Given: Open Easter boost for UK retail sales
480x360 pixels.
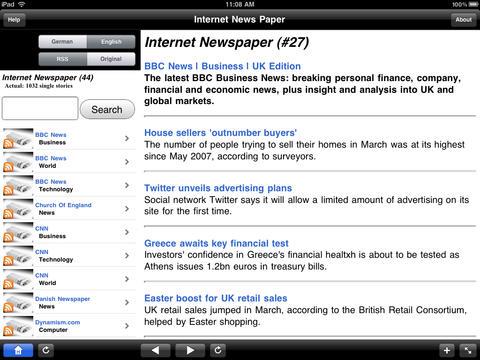Looking at the screenshot, I should pyautogui.click(x=216, y=298).
